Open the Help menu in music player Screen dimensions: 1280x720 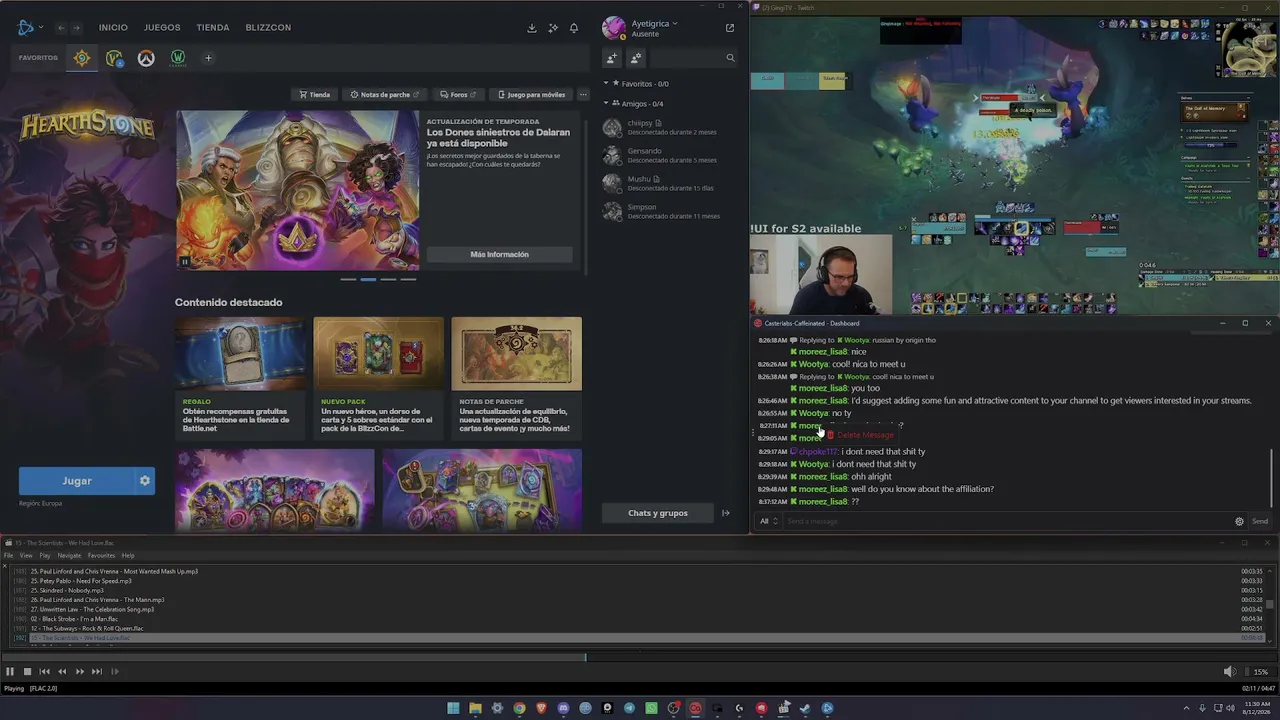point(128,555)
